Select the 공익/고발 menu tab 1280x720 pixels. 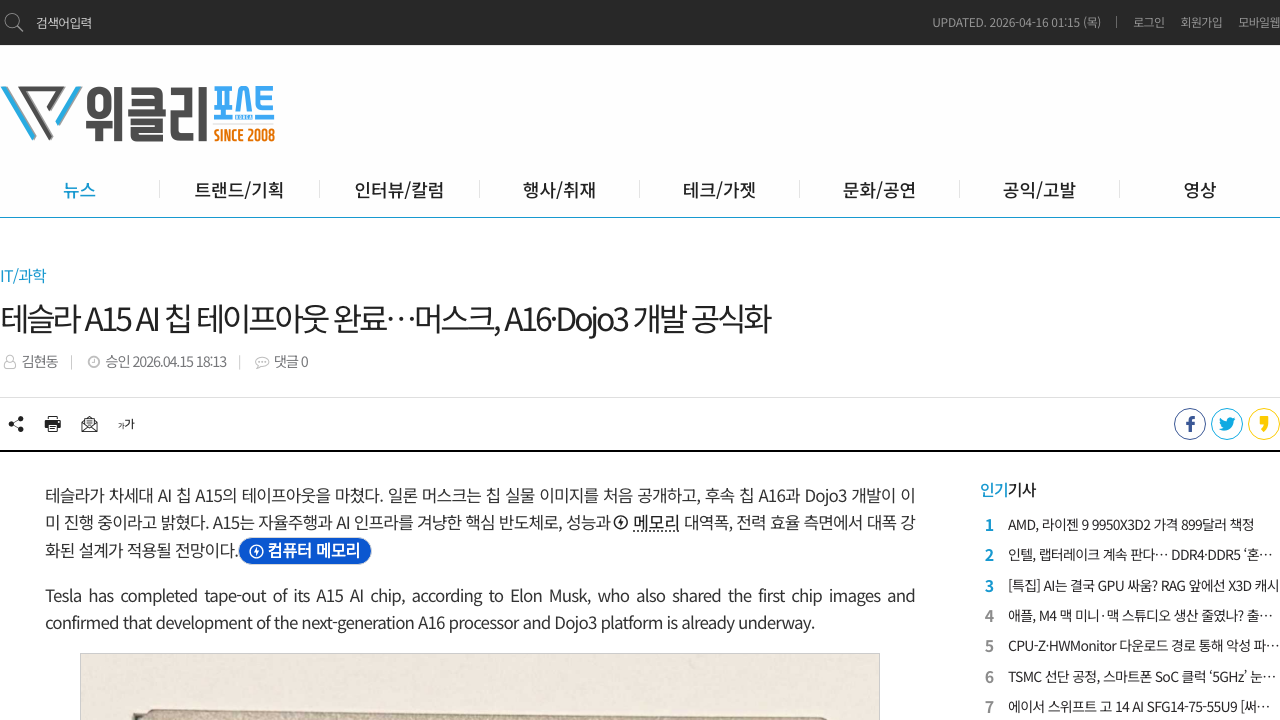click(x=1039, y=190)
